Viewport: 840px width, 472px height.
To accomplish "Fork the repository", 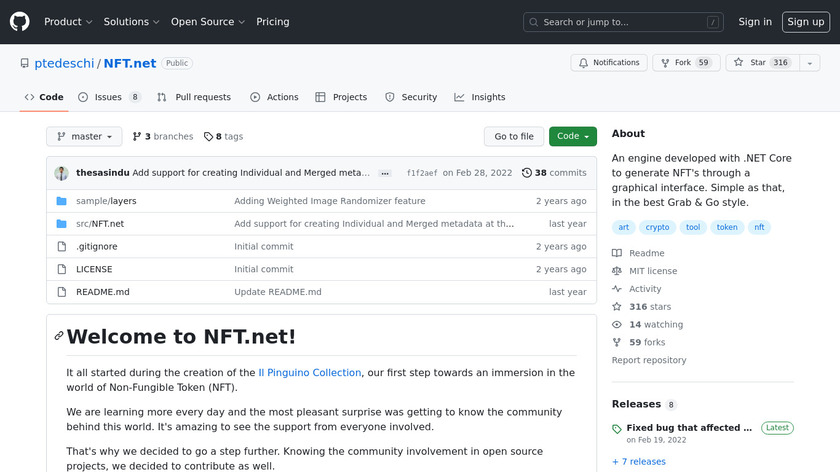I will click(x=685, y=63).
